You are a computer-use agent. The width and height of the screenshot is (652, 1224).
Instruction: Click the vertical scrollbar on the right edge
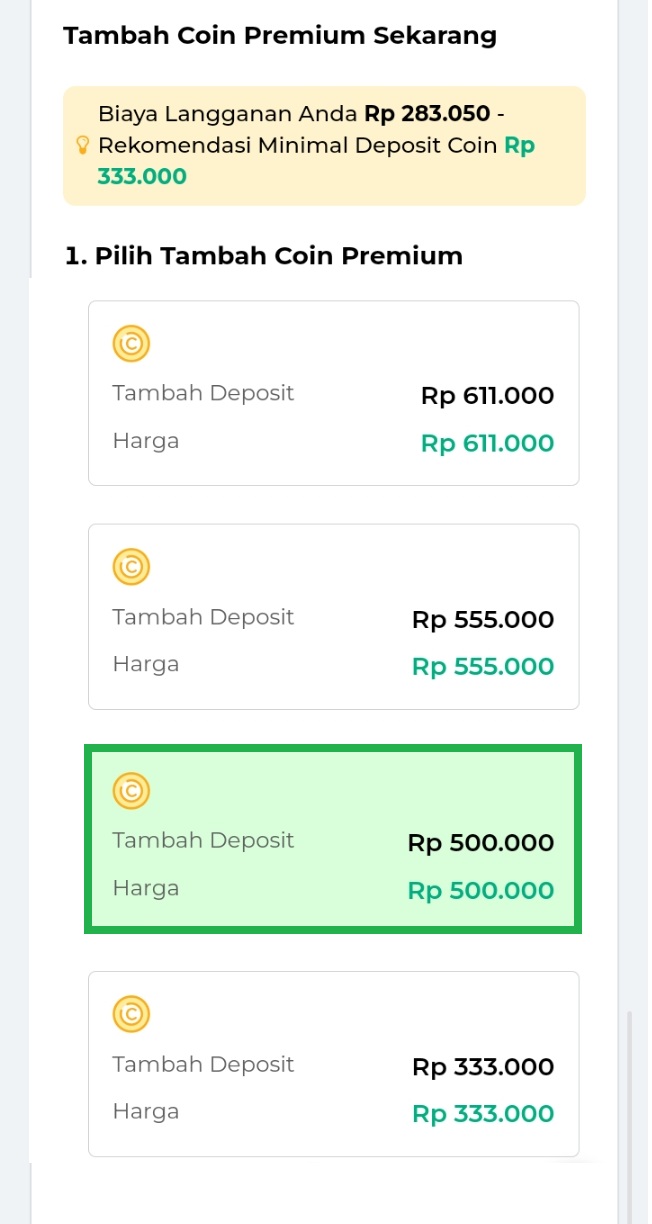click(x=629, y=1110)
